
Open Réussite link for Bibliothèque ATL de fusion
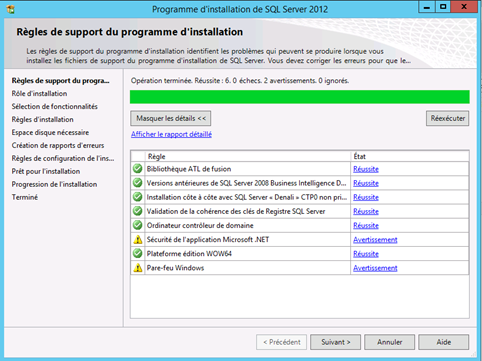366,169
